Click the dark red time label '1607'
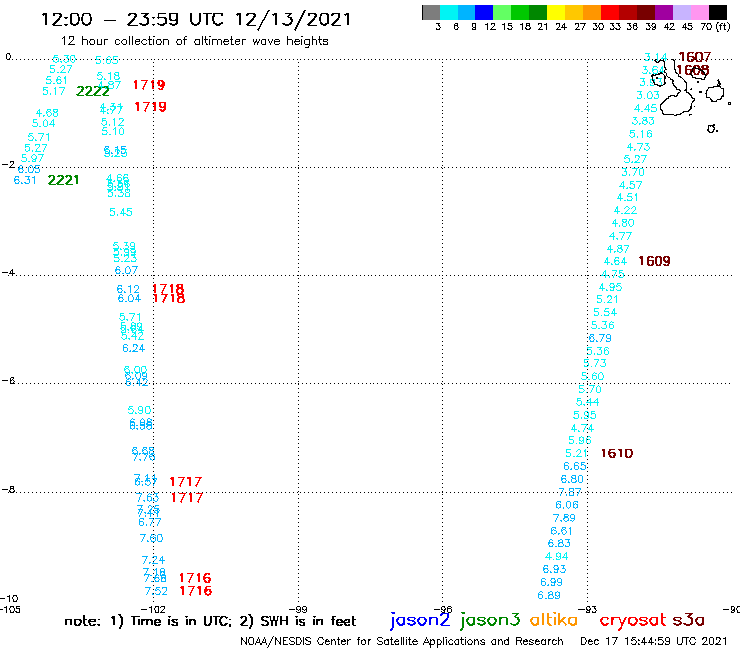 694,57
